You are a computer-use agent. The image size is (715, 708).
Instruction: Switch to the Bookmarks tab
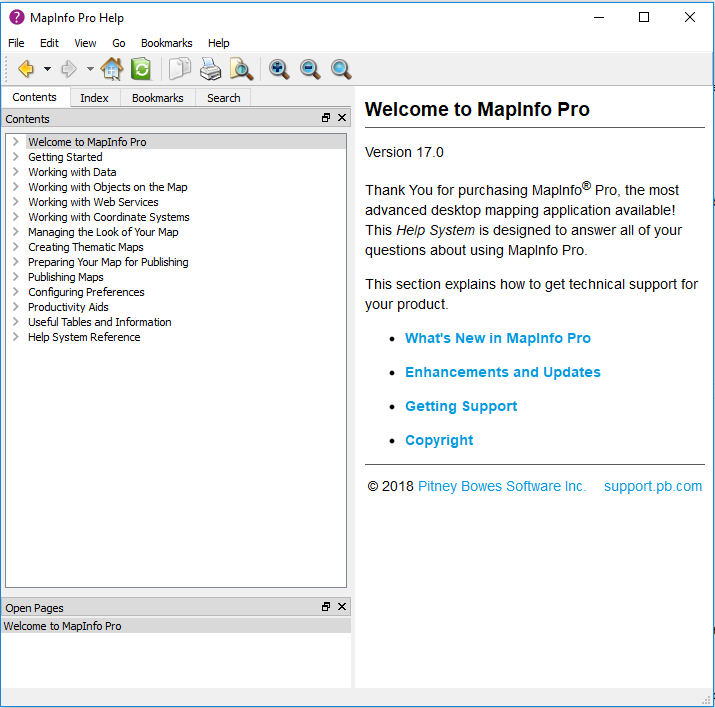pyautogui.click(x=158, y=98)
